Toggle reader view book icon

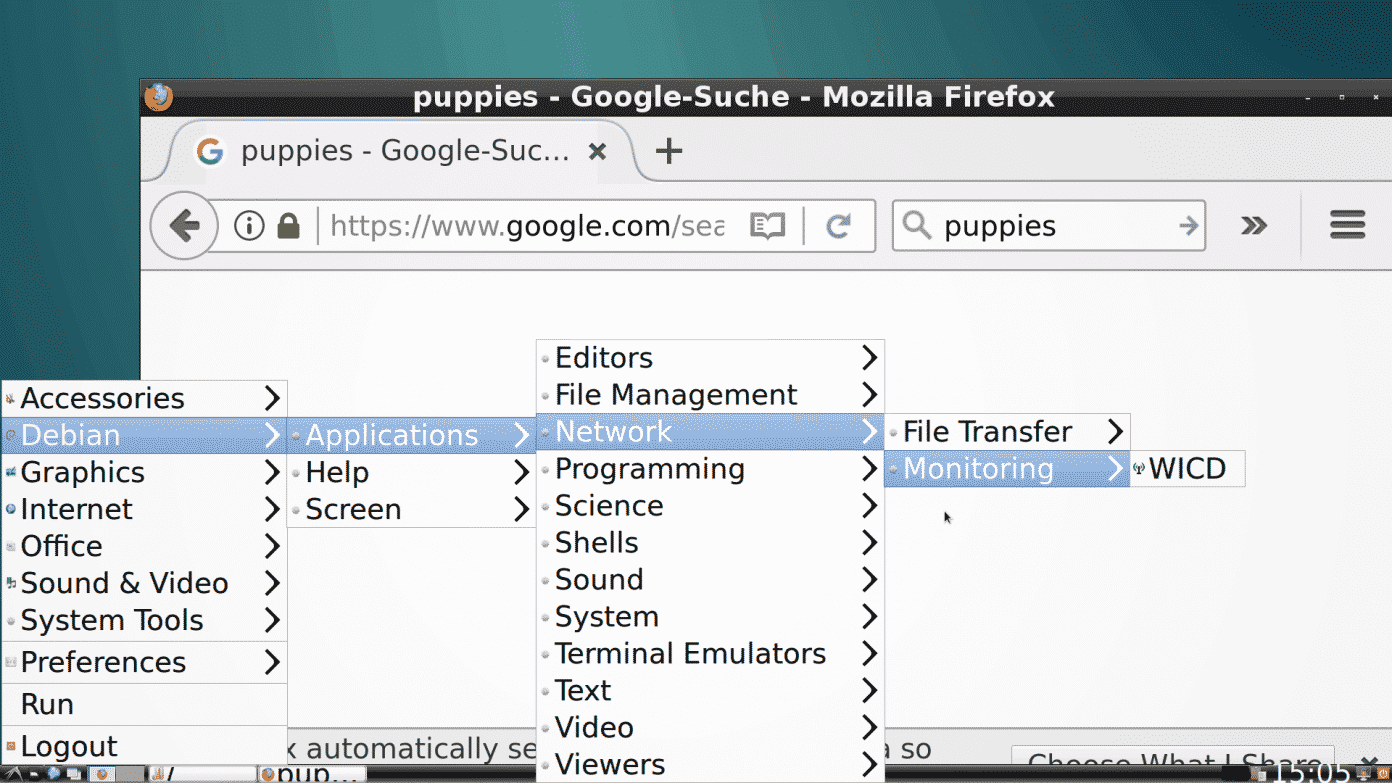tap(767, 226)
